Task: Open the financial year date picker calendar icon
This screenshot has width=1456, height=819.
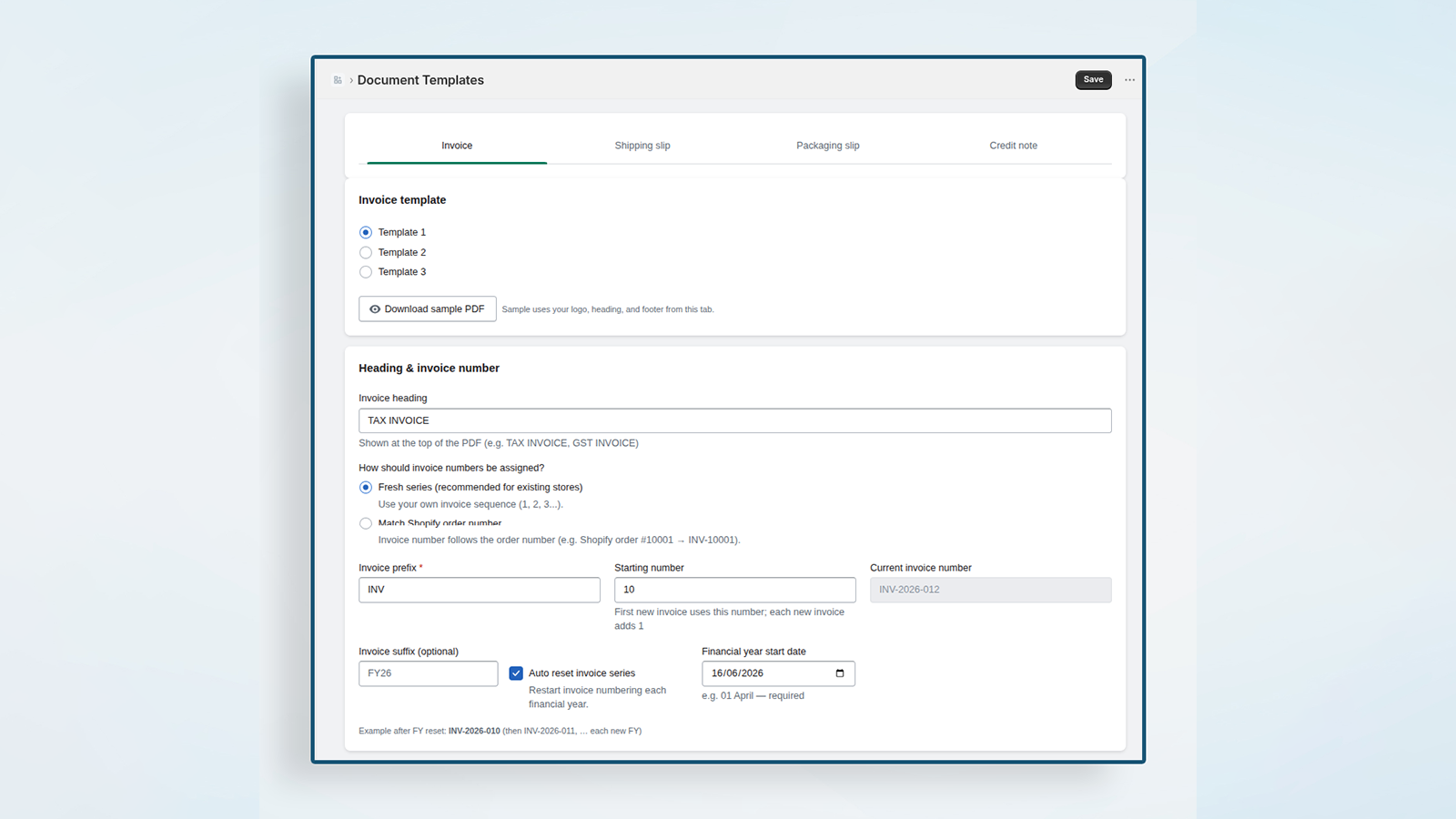Action: coord(839,673)
